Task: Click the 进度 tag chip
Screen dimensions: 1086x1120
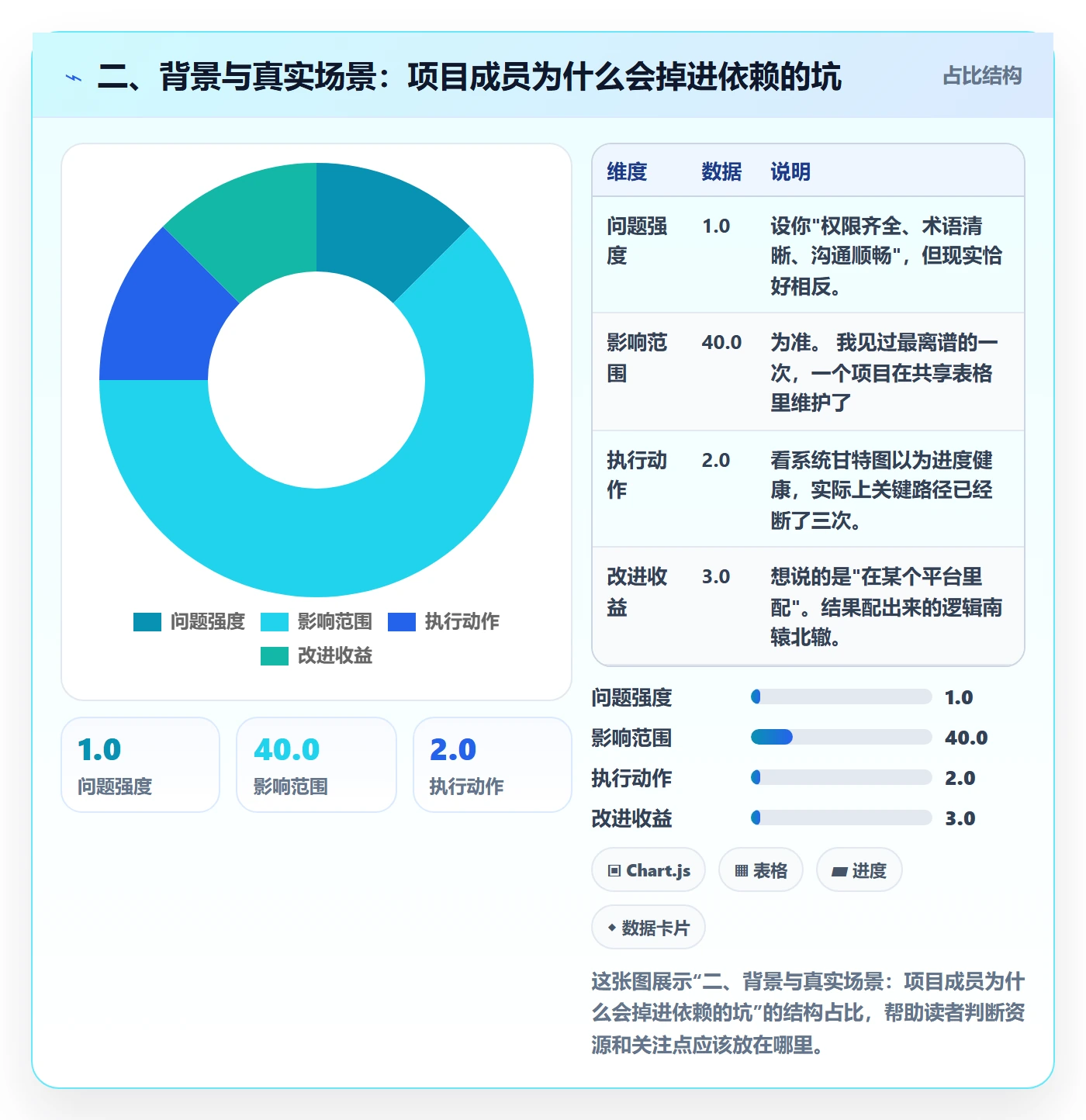Action: pos(859,870)
